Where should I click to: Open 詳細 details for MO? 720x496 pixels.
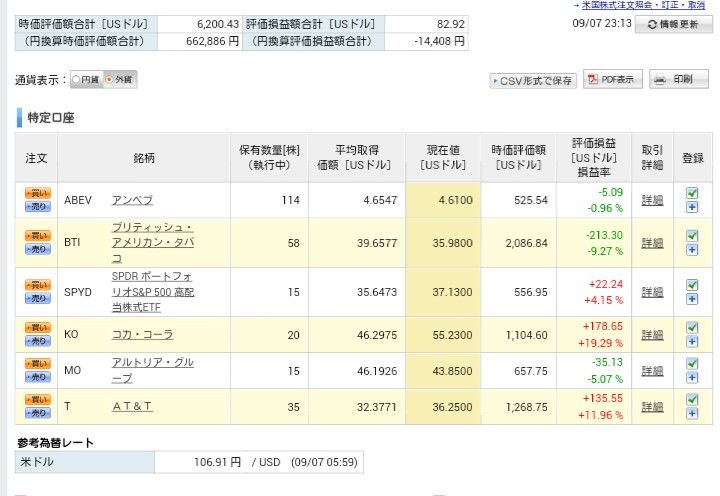click(652, 371)
